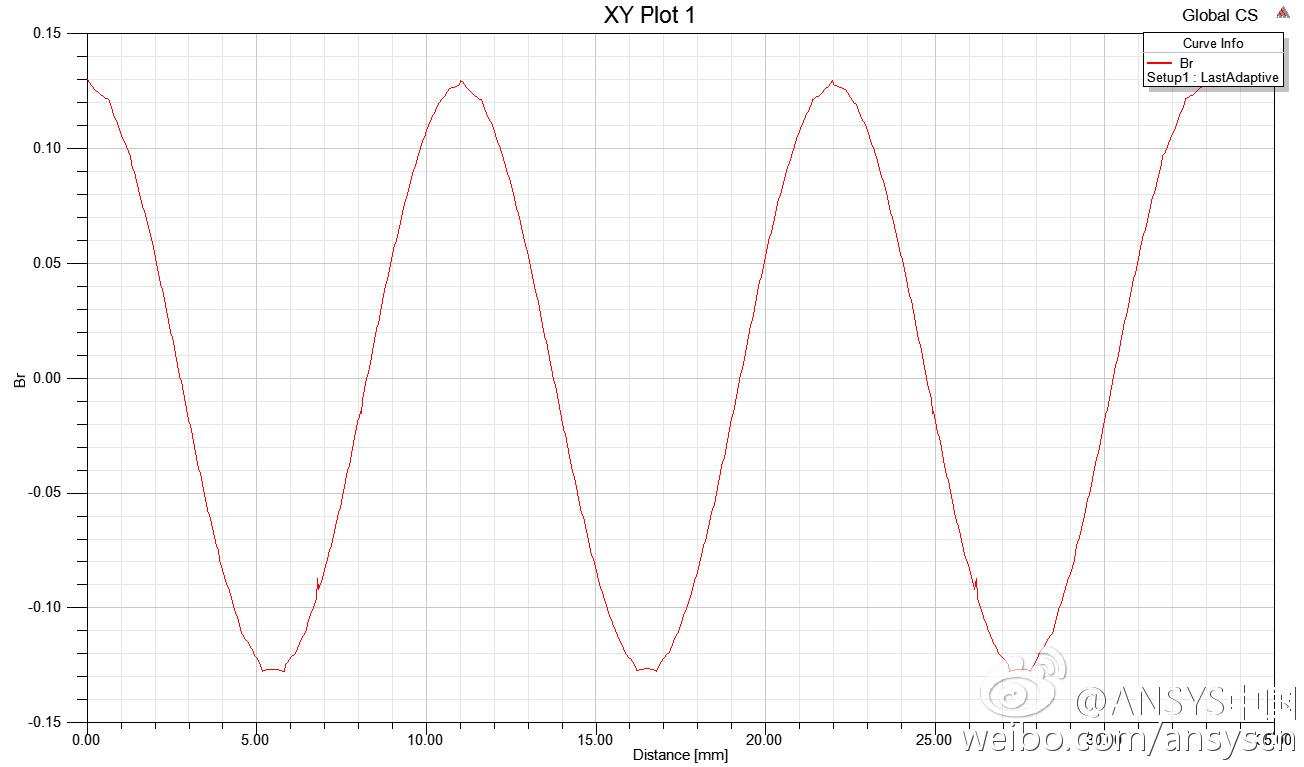
Task: Click the X-axis label "20.00"
Action: tap(765, 740)
